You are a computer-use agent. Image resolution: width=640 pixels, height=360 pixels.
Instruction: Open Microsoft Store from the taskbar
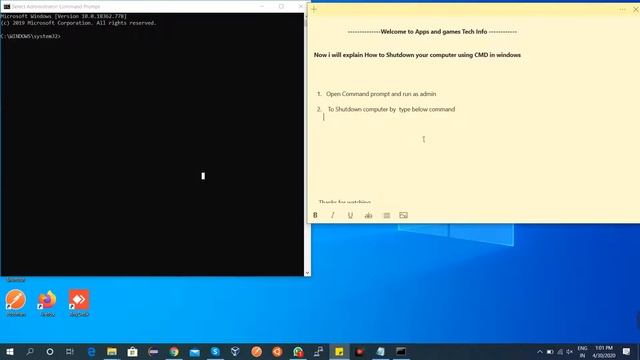click(x=132, y=351)
